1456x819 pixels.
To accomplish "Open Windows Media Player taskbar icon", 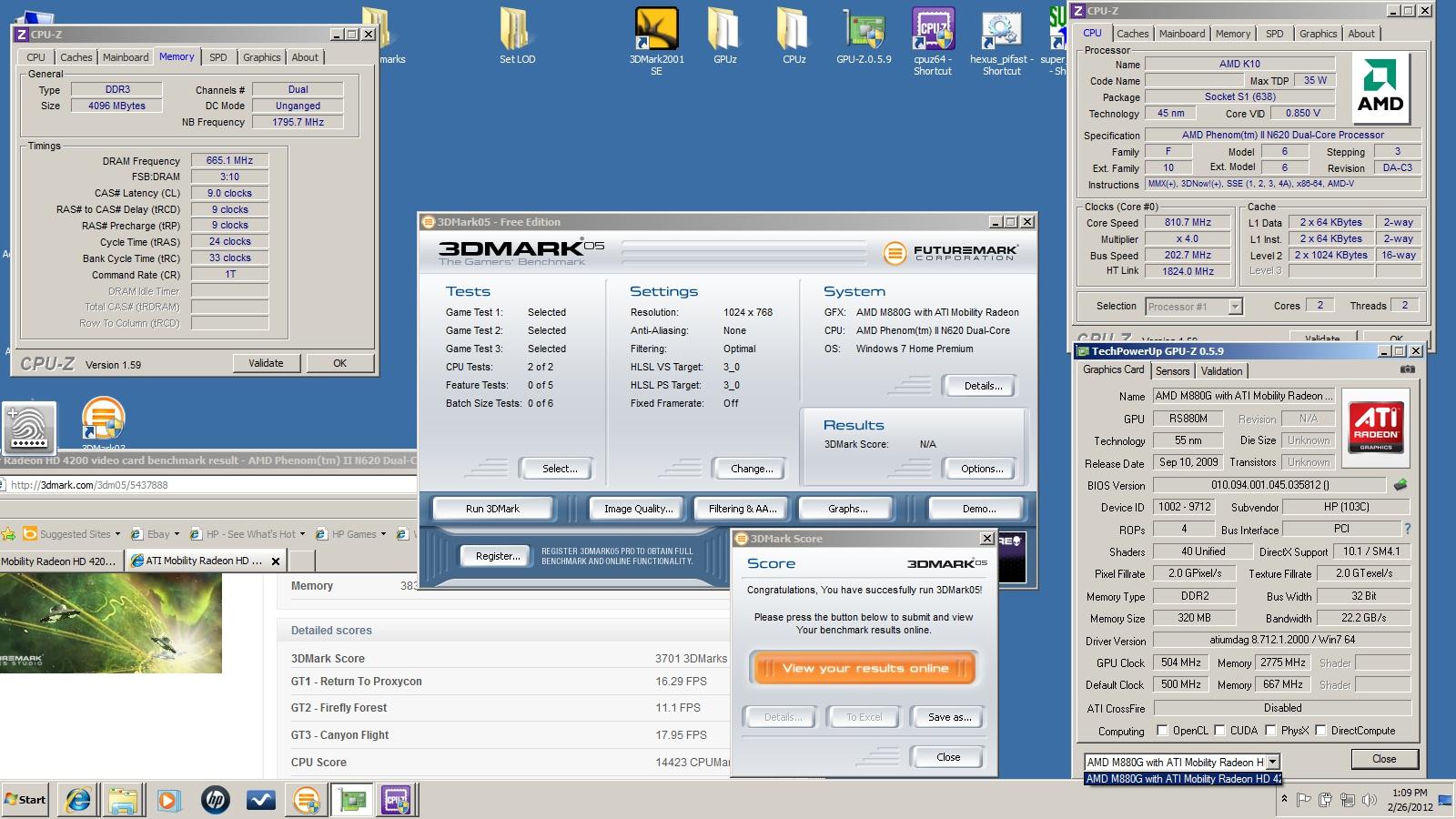I will point(168,800).
